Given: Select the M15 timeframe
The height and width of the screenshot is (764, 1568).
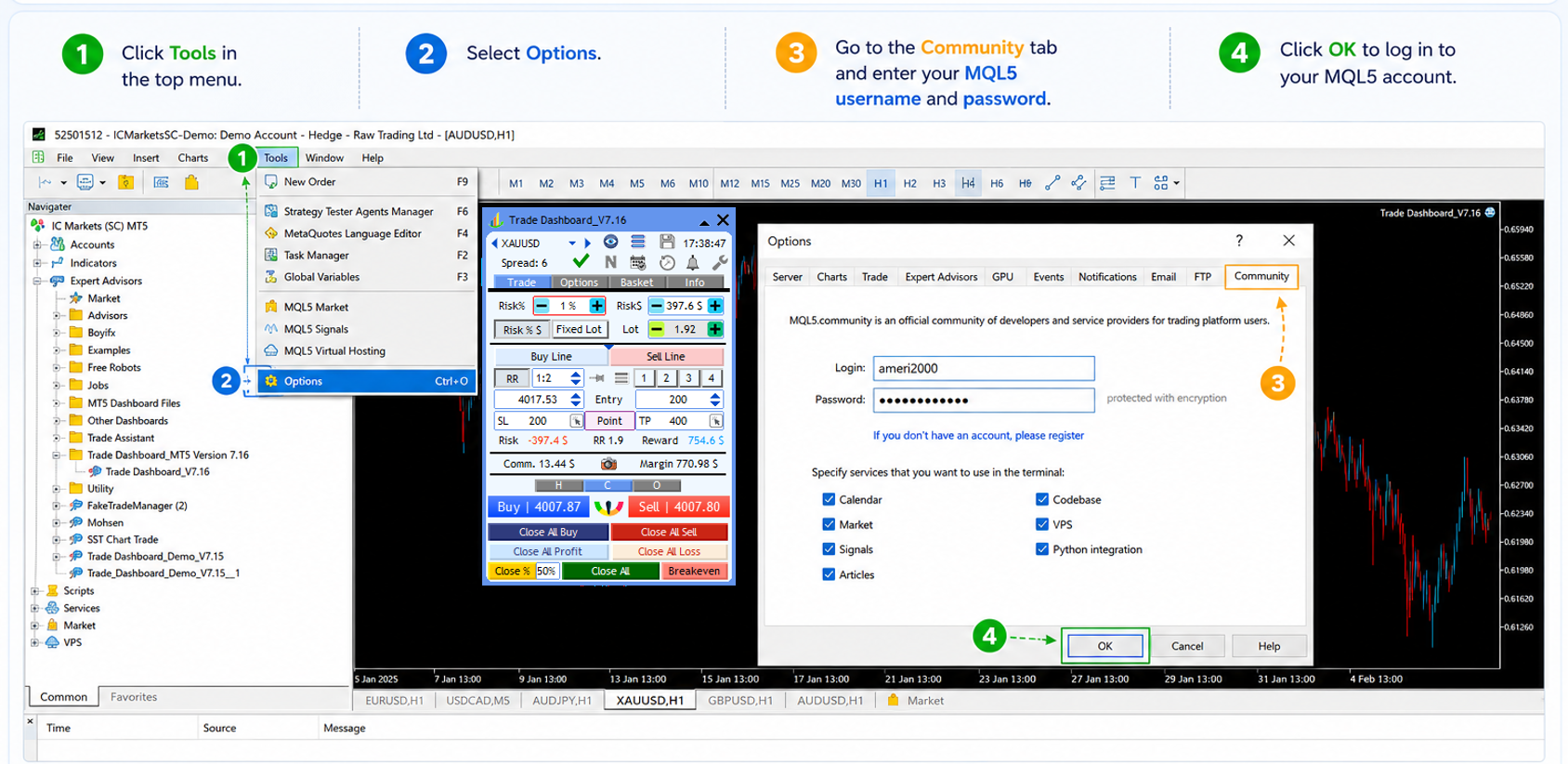Looking at the screenshot, I should pos(760,183).
